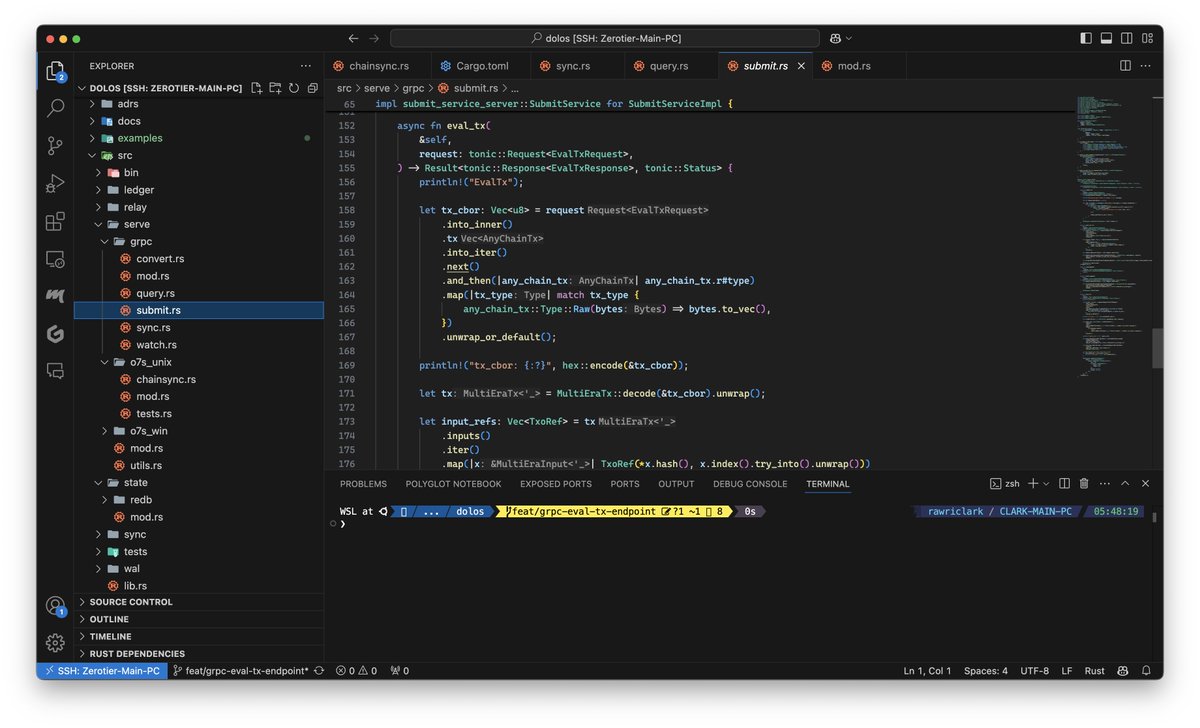The height and width of the screenshot is (728, 1200).
Task: Open the Explorer view in the activity bar
Action: coord(55,71)
